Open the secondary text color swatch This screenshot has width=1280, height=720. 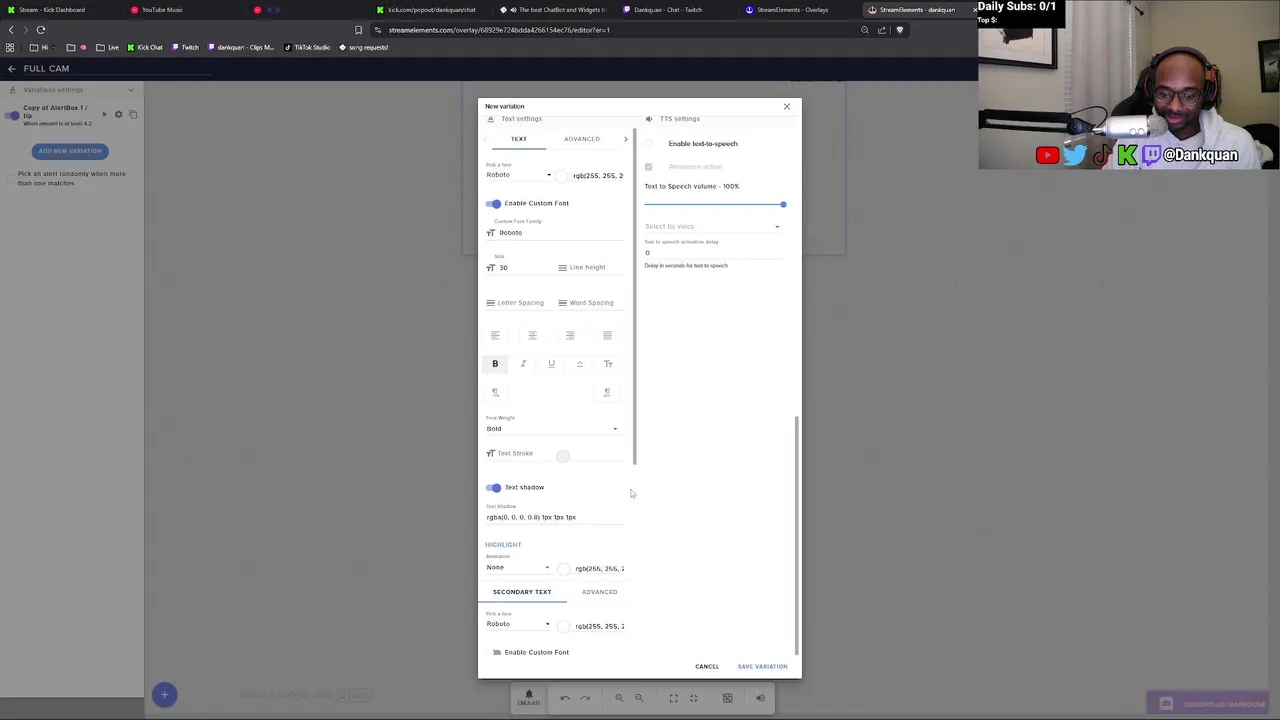pyautogui.click(x=564, y=626)
